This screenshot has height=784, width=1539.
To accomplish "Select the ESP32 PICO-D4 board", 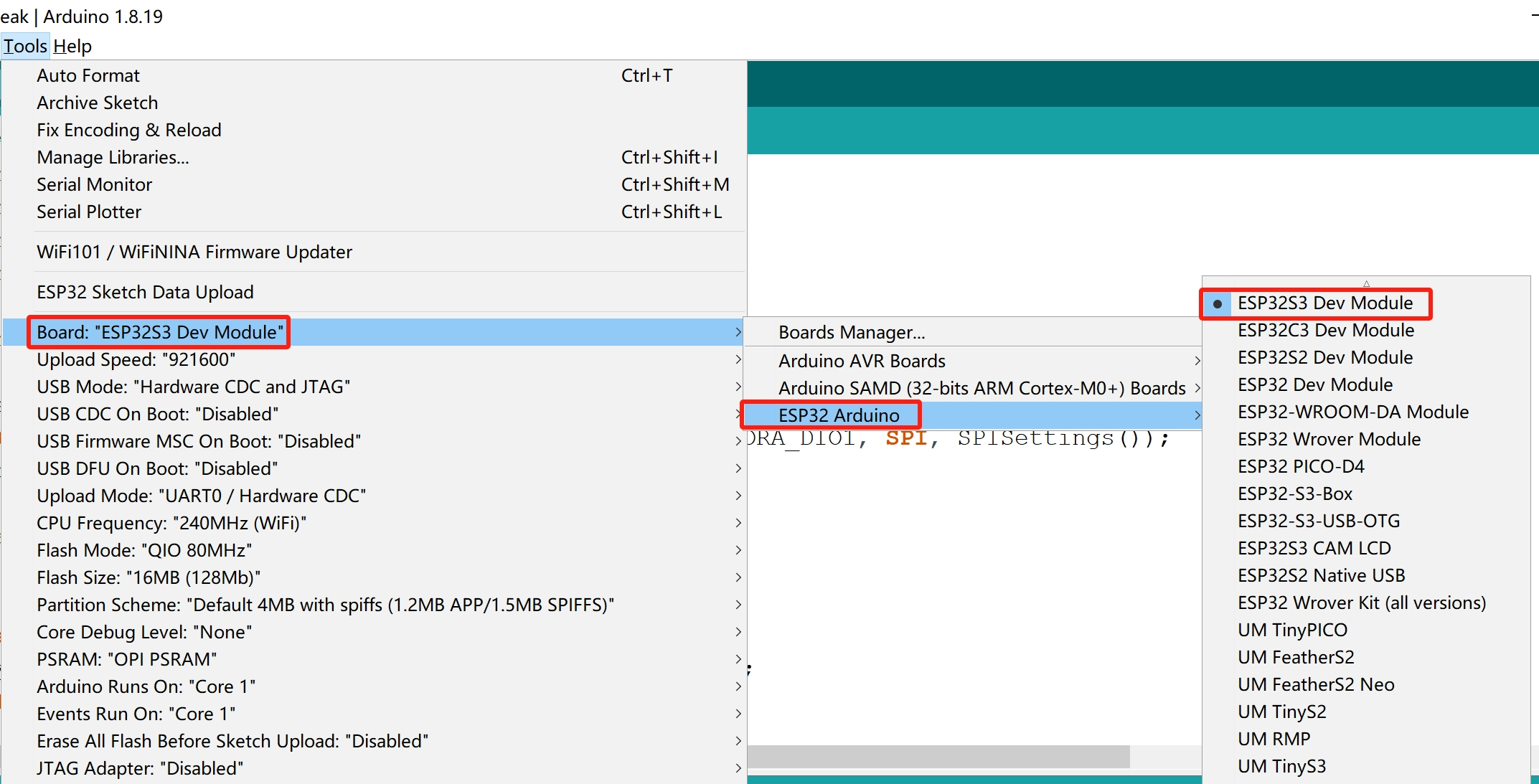I will point(1366,467).
